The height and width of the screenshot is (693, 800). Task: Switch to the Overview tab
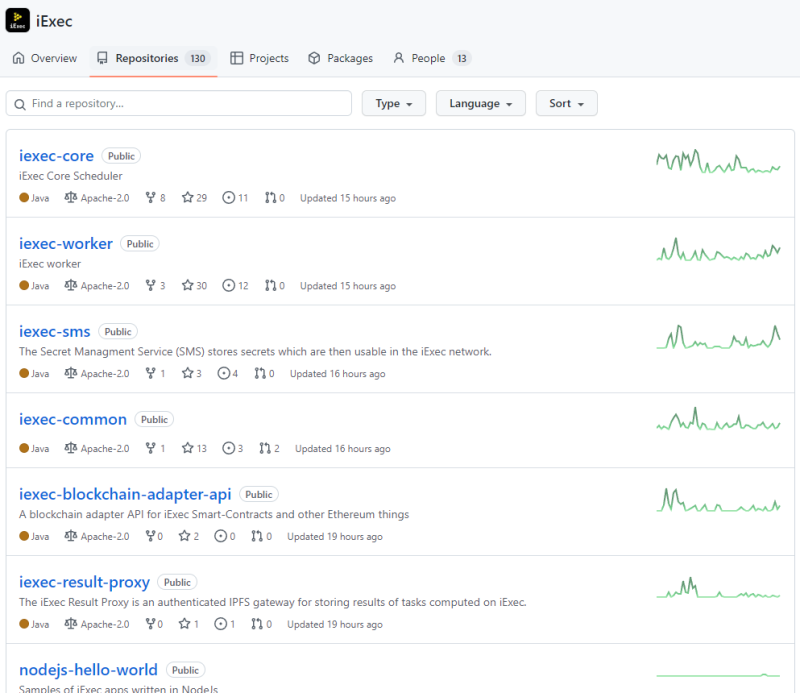pyautogui.click(x=44, y=58)
